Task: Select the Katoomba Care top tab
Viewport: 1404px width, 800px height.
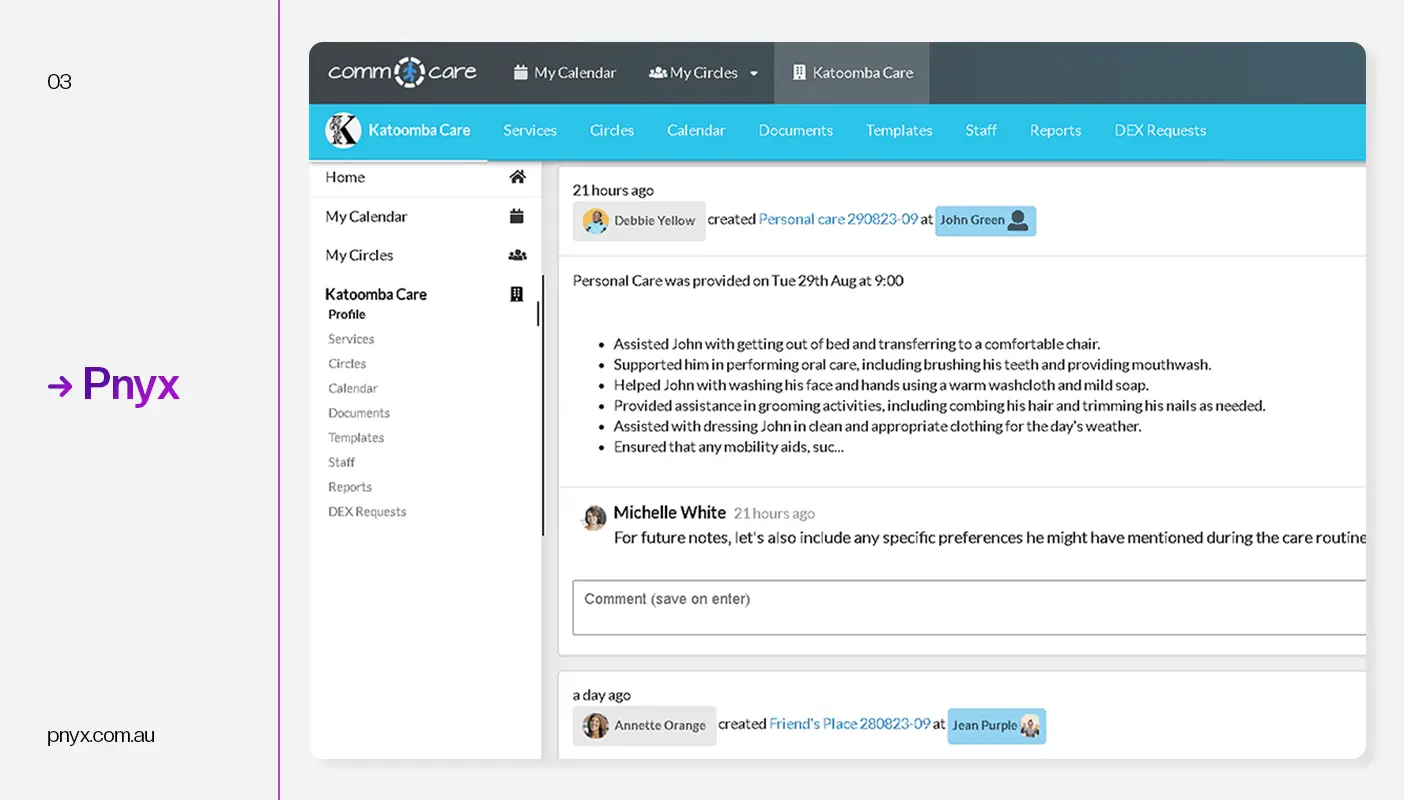Action: click(x=852, y=73)
